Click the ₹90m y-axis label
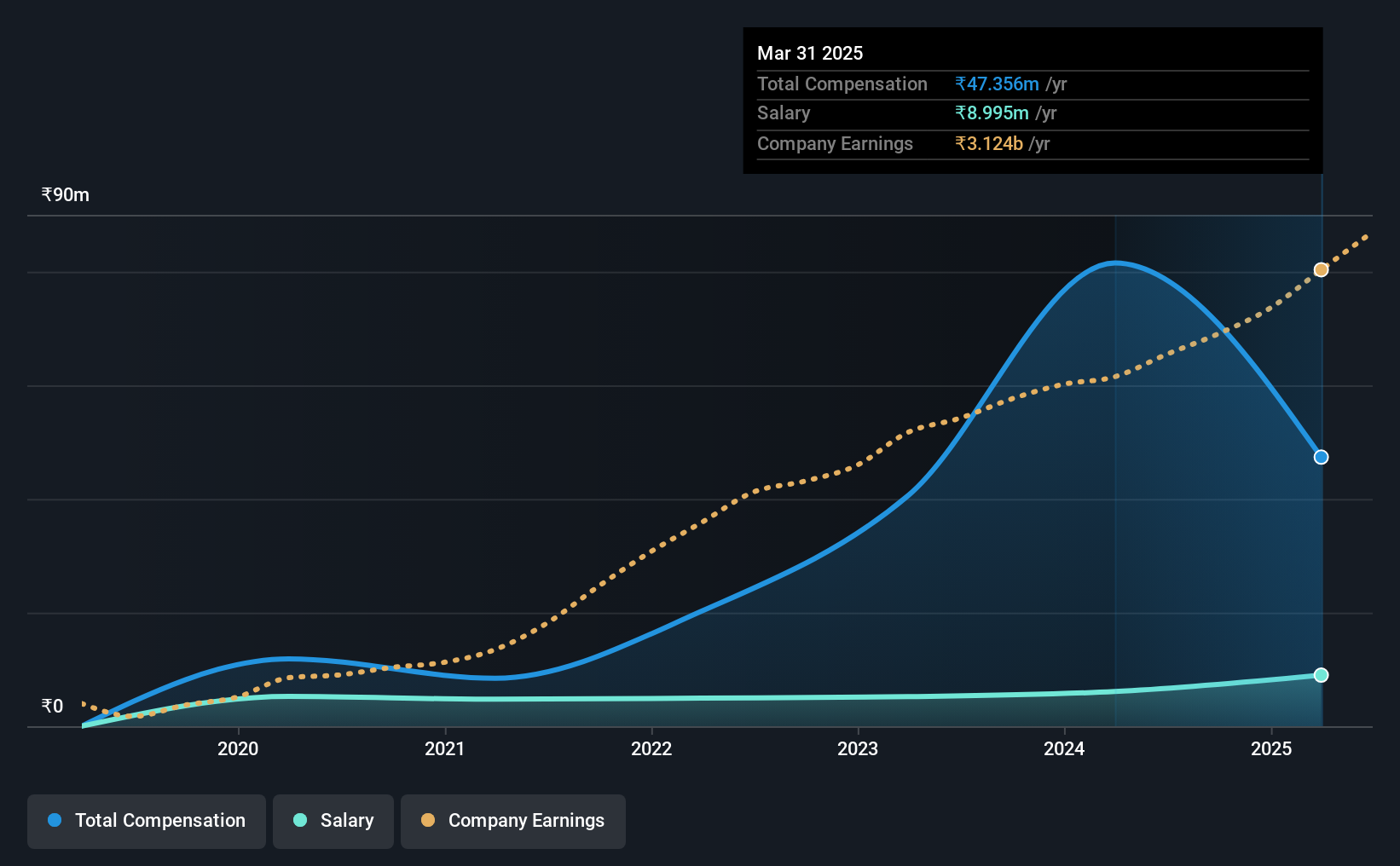This screenshot has width=1400, height=866. (66, 194)
